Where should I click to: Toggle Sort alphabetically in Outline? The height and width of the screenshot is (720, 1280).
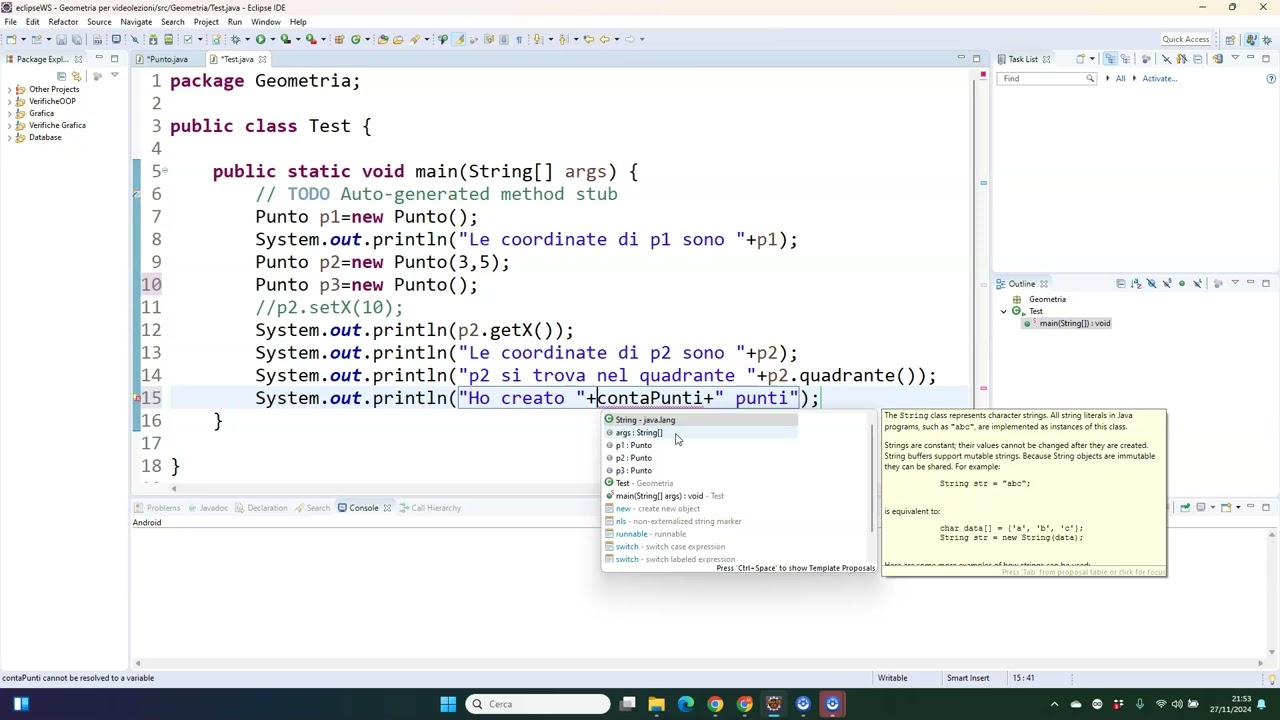(1136, 284)
